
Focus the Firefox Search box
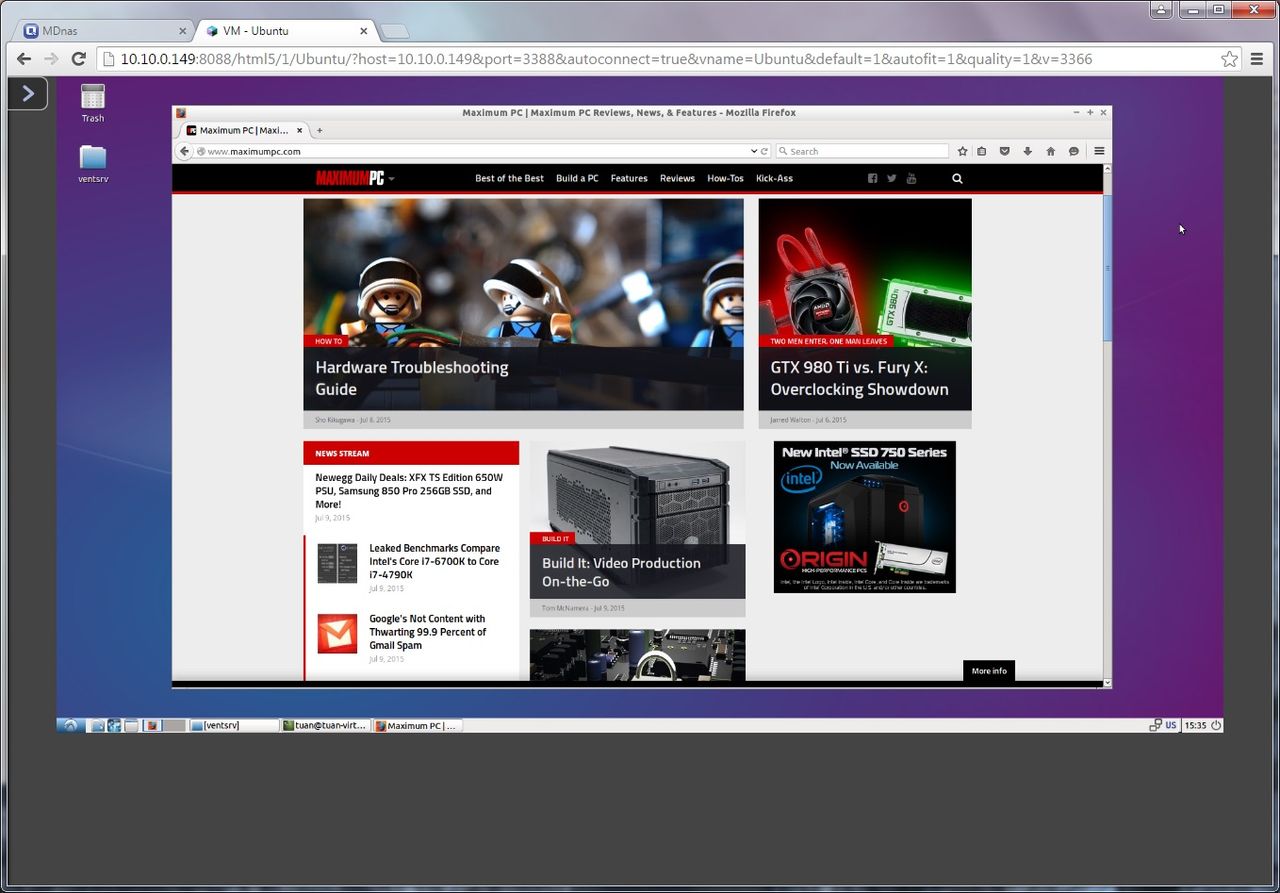862,151
